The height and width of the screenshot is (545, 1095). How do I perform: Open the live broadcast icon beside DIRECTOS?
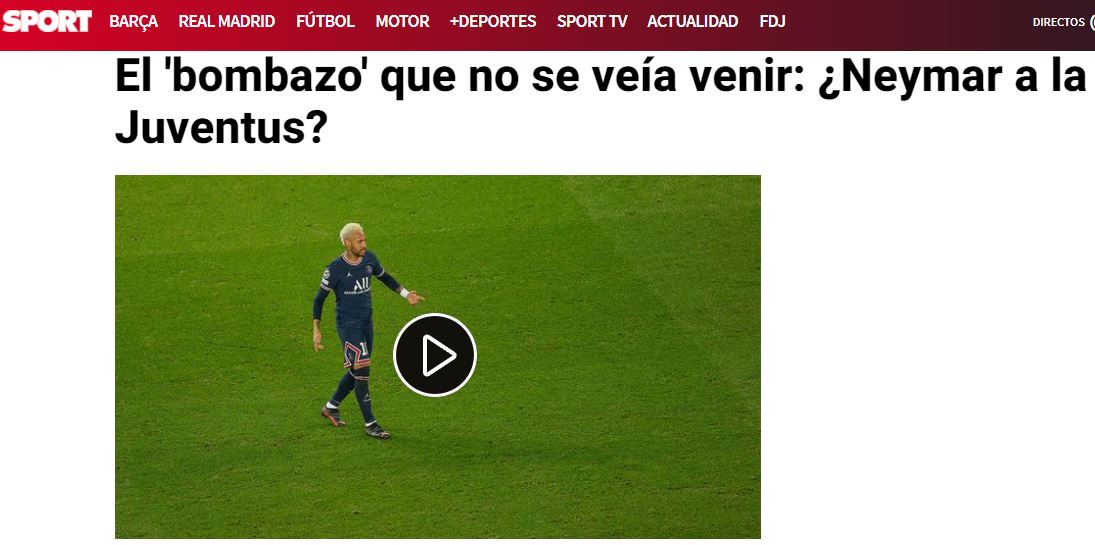tap(1092, 22)
